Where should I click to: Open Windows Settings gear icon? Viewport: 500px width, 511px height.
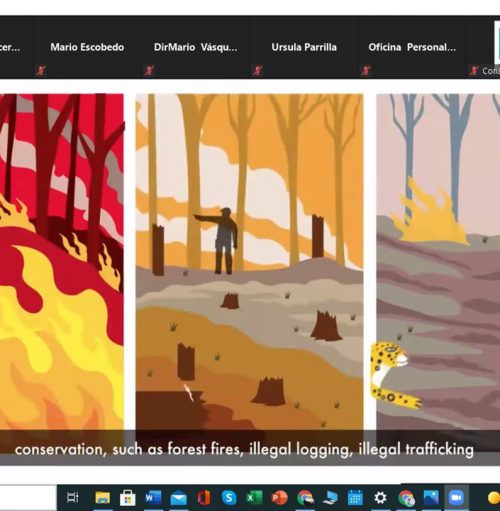(x=380, y=498)
